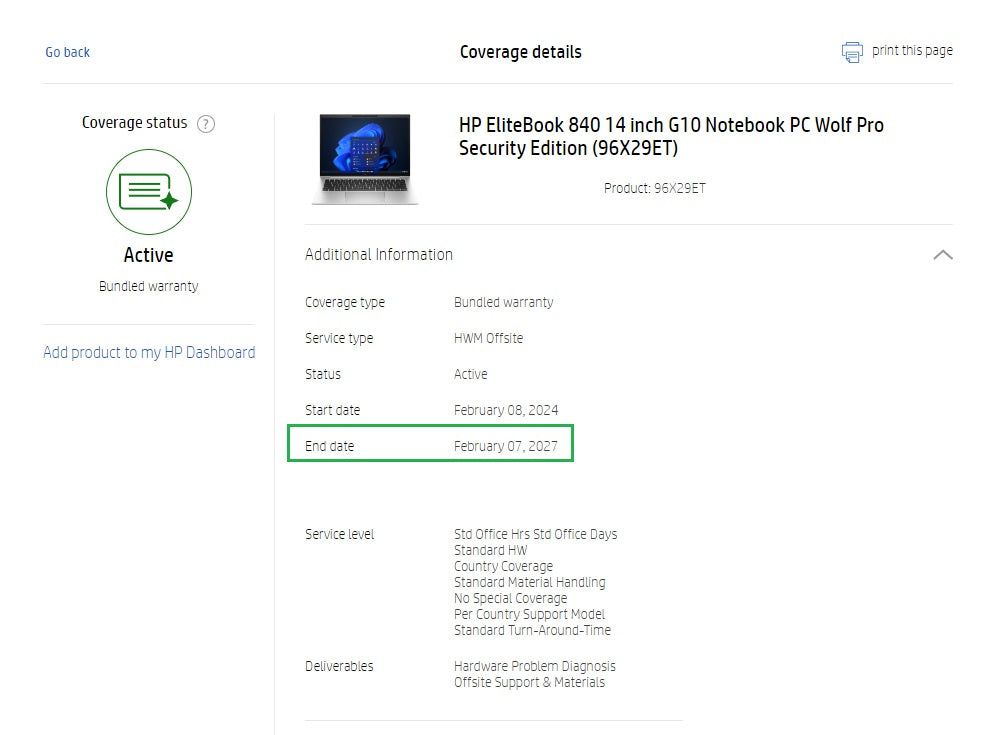Click the 'Standard Turn-Around-Time' line
Image resolution: width=985 pixels, height=735 pixels.
[x=532, y=630]
